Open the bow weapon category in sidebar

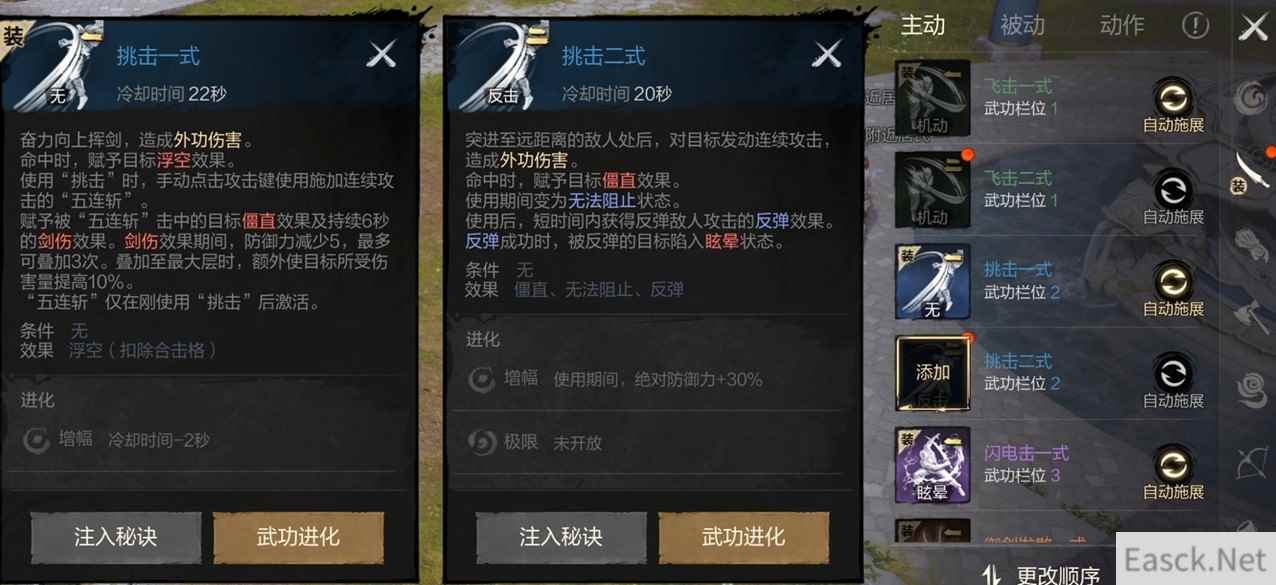[x=1250, y=462]
